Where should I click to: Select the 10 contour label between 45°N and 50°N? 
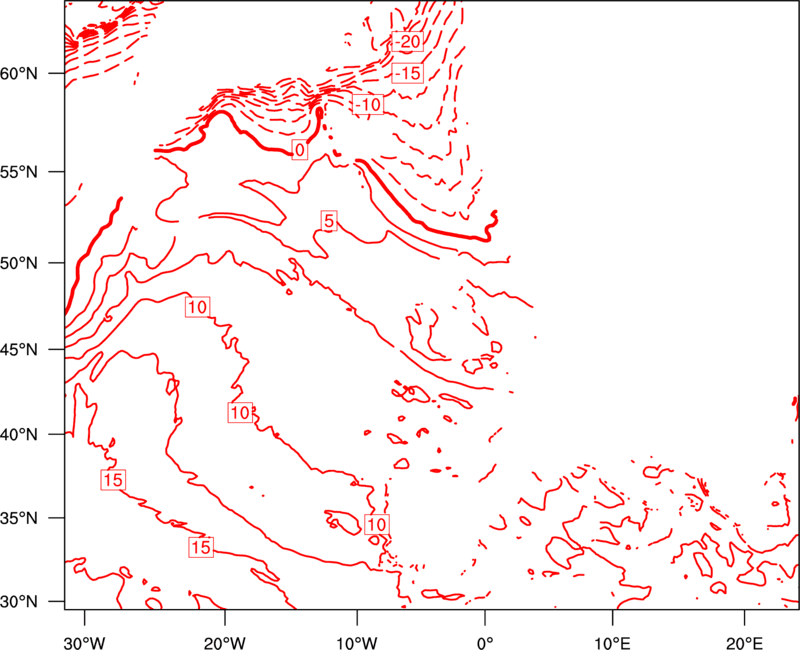197,307
